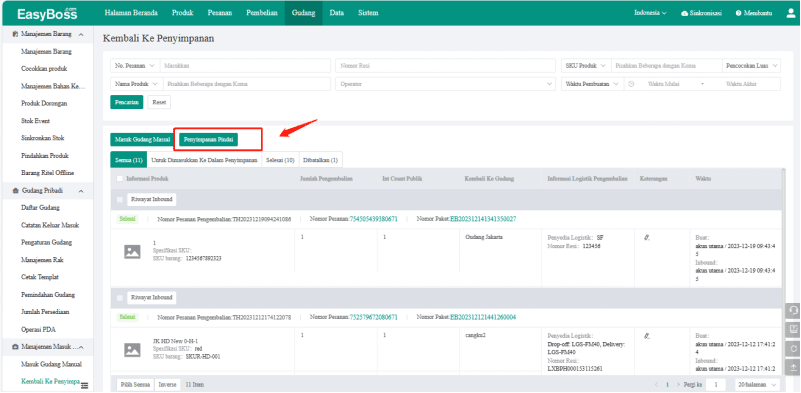Open the Waktu Pembuatan time-type dropdown
The width and height of the screenshot is (801, 393).
pos(592,84)
